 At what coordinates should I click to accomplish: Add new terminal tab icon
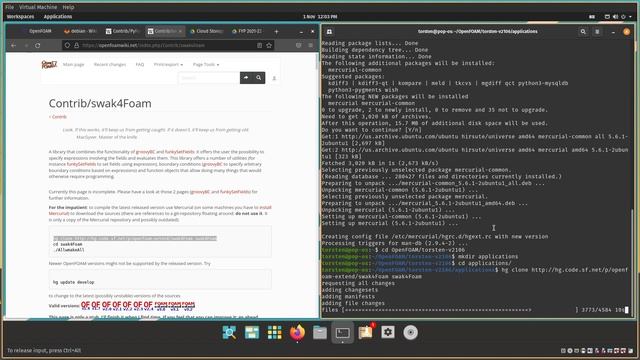tap(329, 31)
